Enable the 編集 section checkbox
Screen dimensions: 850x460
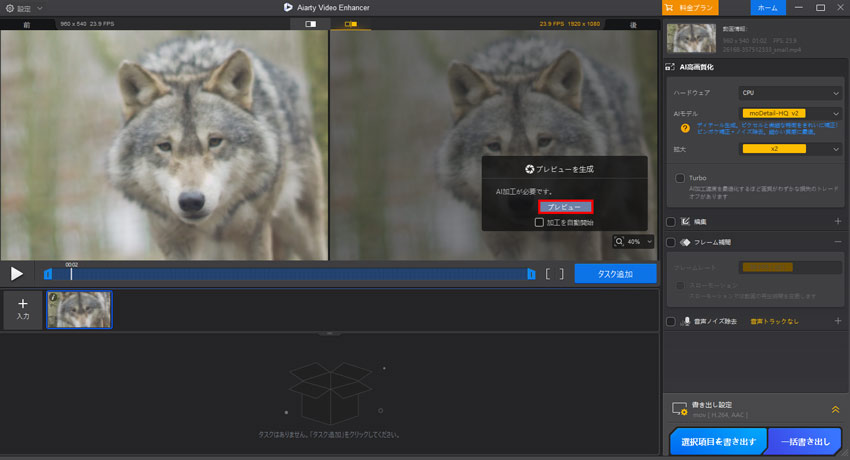[671, 222]
